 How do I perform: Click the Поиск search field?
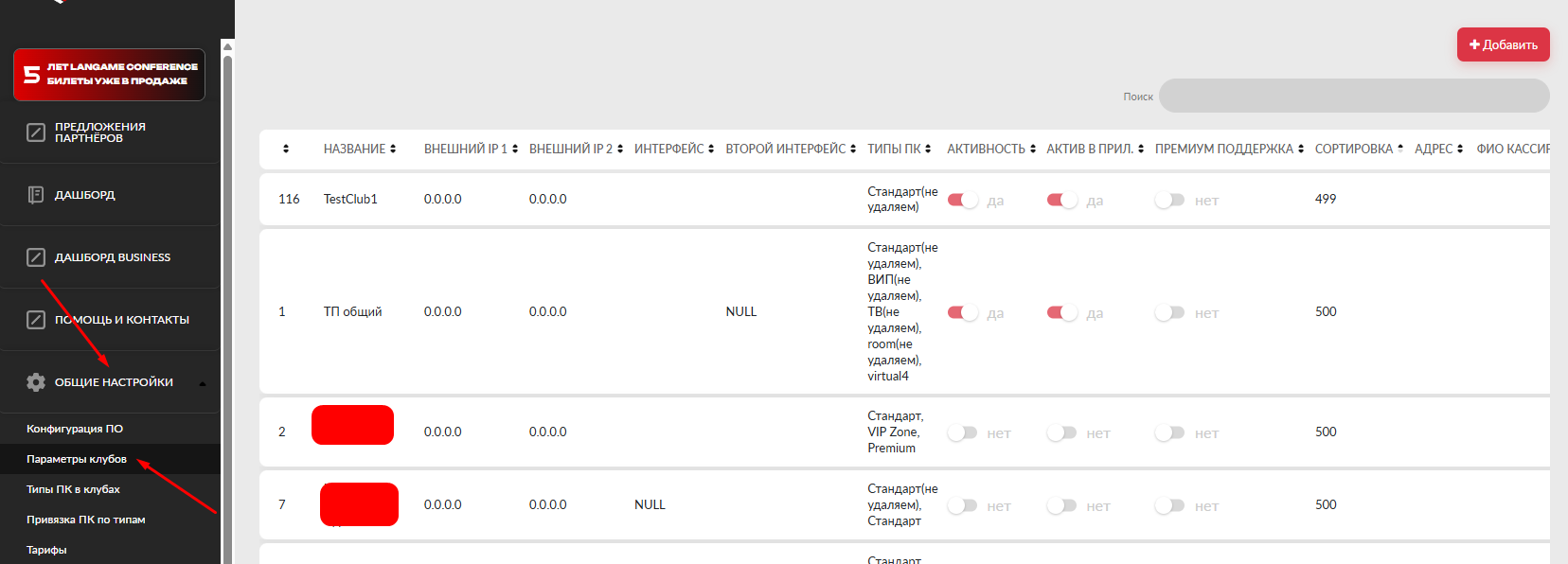[x=1353, y=96]
